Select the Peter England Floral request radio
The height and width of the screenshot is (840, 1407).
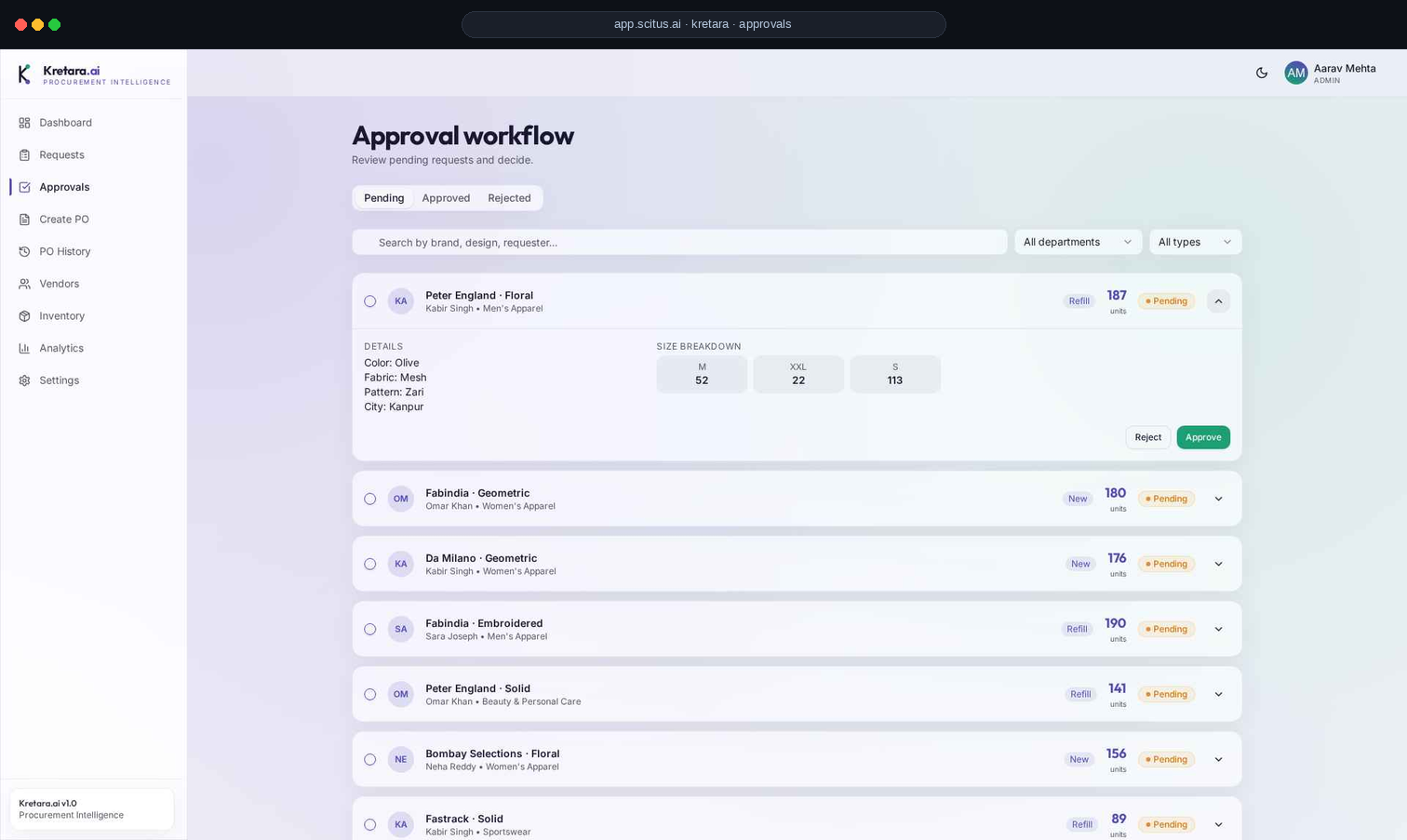click(370, 301)
